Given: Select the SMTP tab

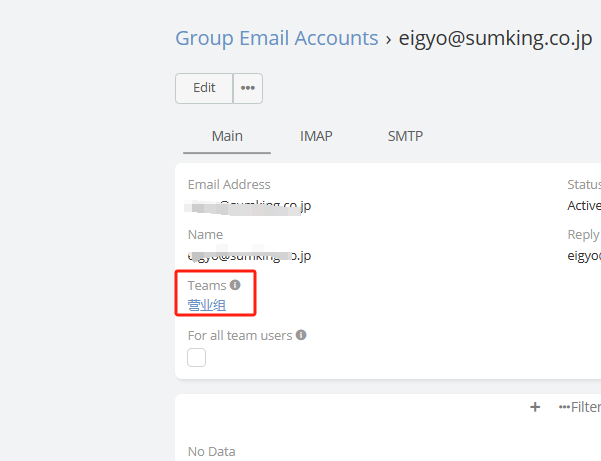Looking at the screenshot, I should [405, 136].
